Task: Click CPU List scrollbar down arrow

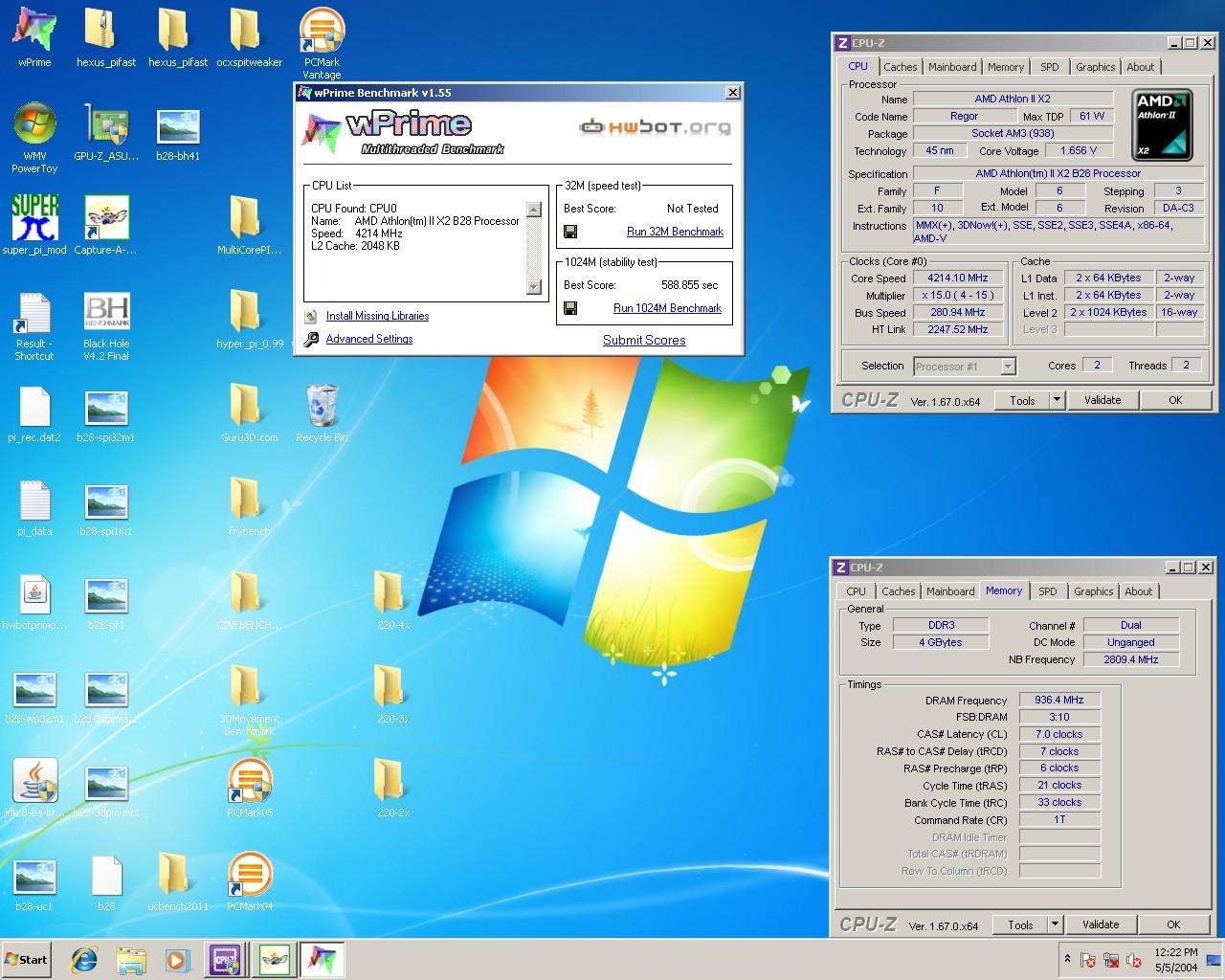Action: click(534, 287)
